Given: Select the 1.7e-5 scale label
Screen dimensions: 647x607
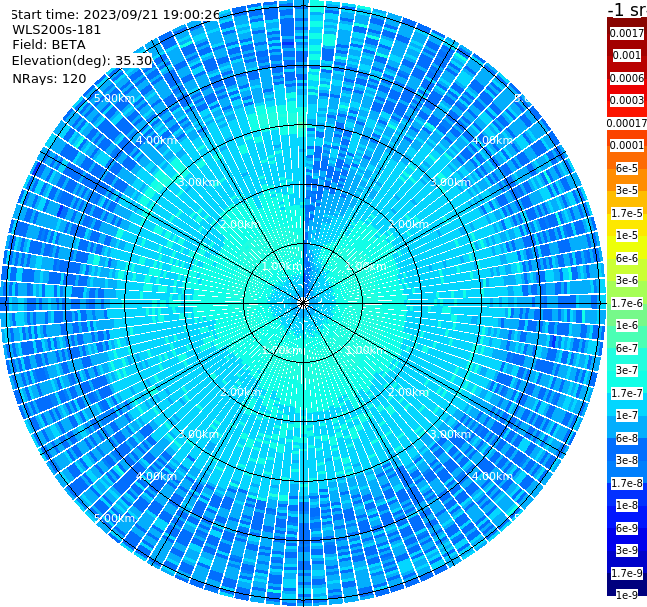Looking at the screenshot, I should (626, 213).
